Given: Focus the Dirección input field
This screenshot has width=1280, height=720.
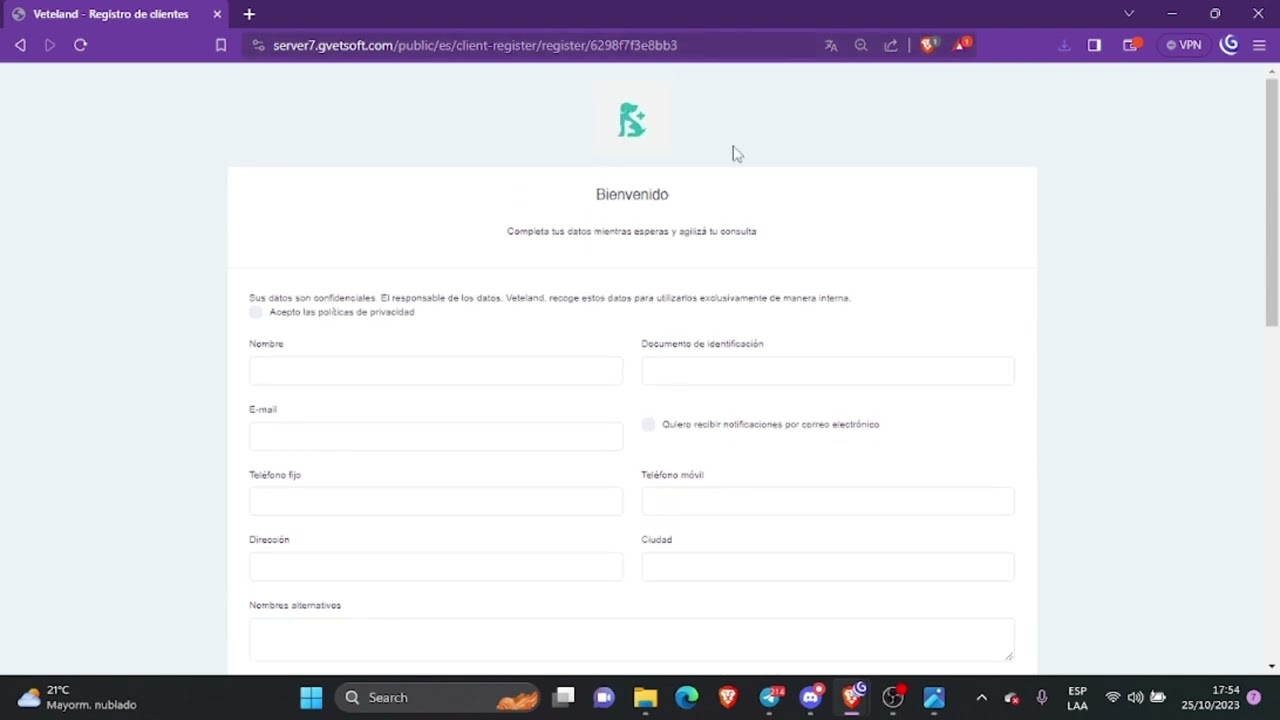Looking at the screenshot, I should pyautogui.click(x=436, y=567).
